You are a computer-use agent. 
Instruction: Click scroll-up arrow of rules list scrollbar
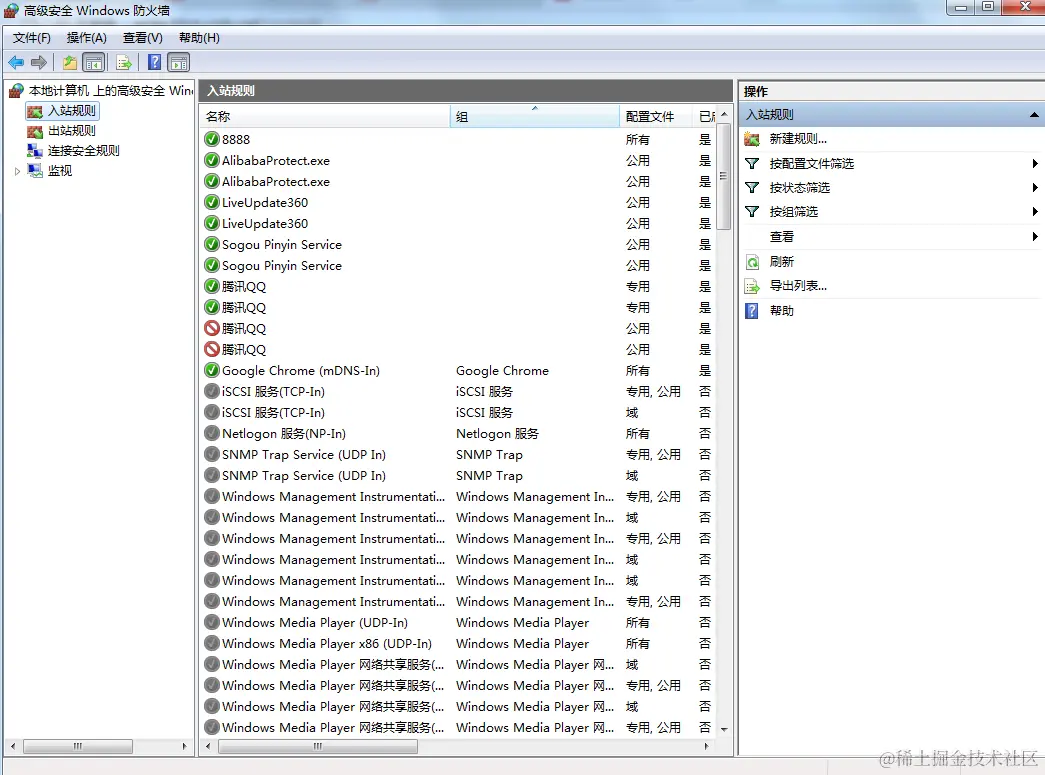[x=724, y=115]
